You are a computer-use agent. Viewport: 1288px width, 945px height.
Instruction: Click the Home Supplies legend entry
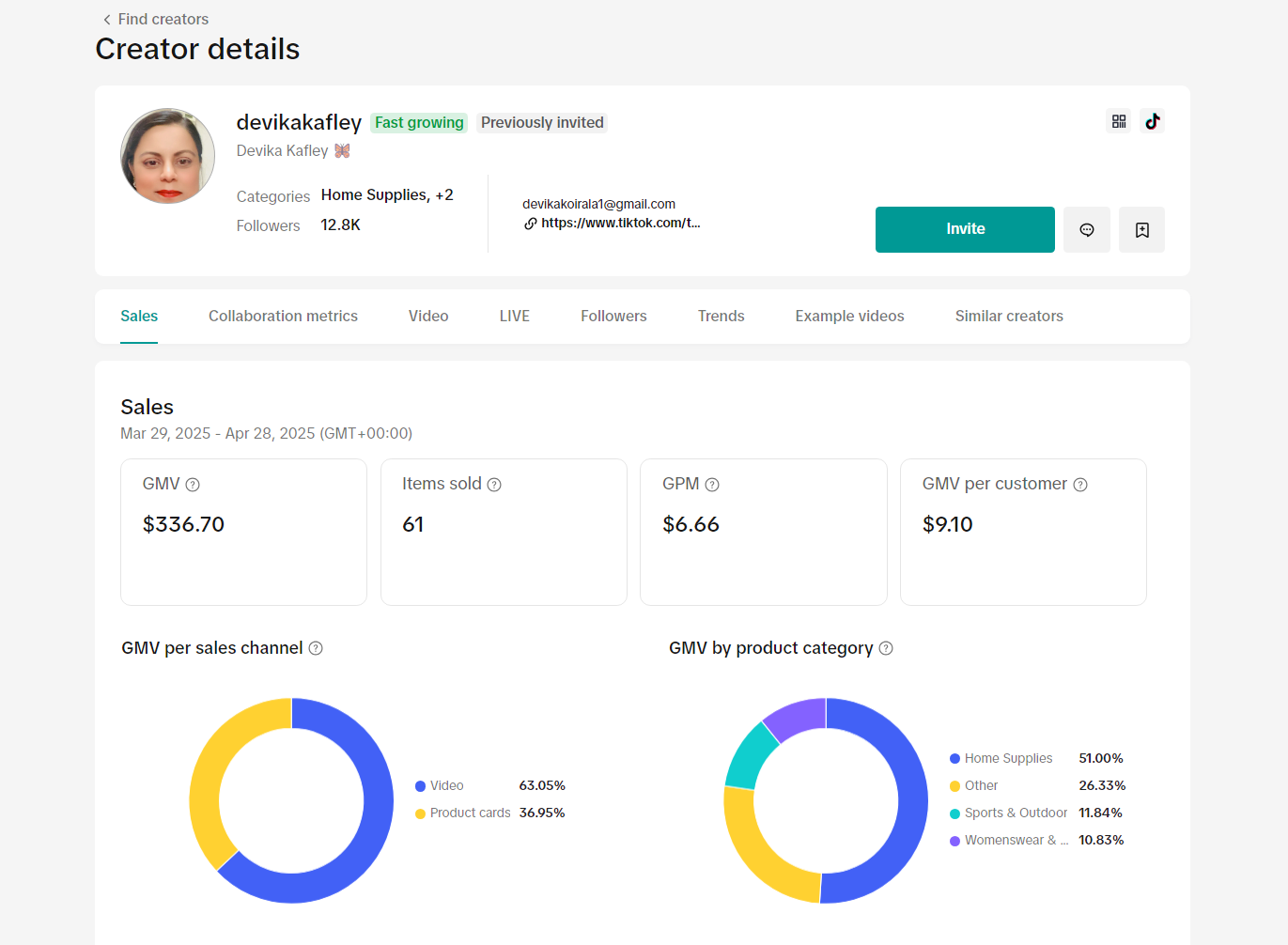point(1007,759)
